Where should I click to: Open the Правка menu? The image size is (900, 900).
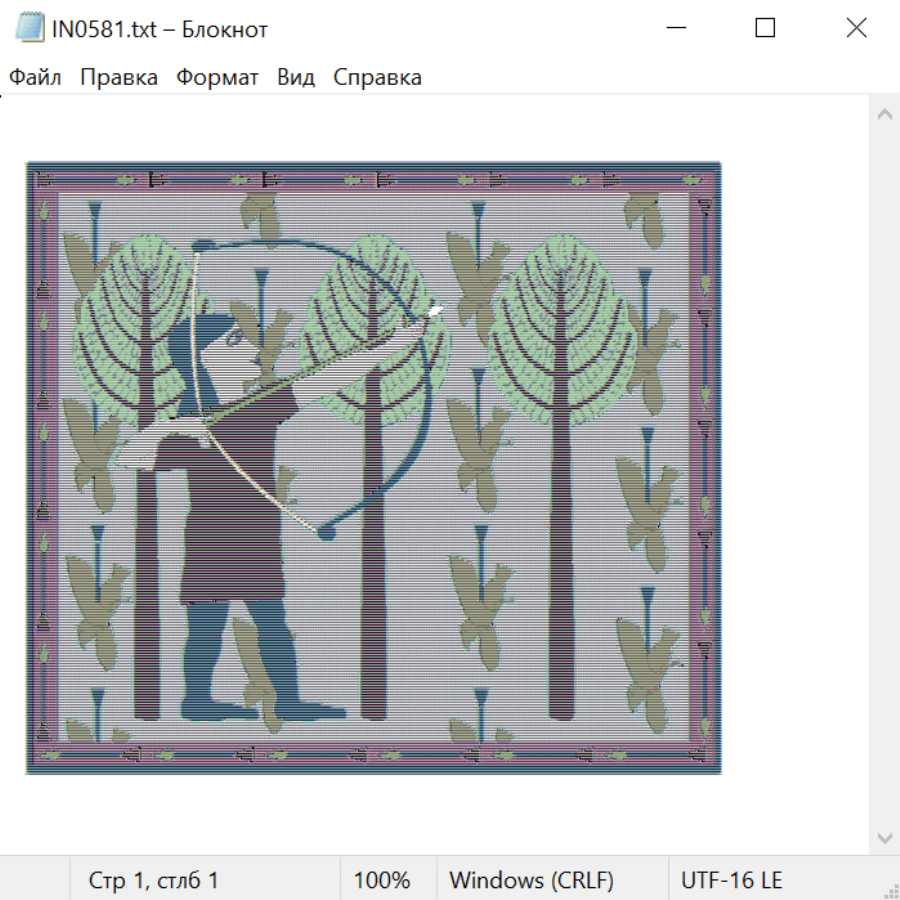[x=119, y=78]
